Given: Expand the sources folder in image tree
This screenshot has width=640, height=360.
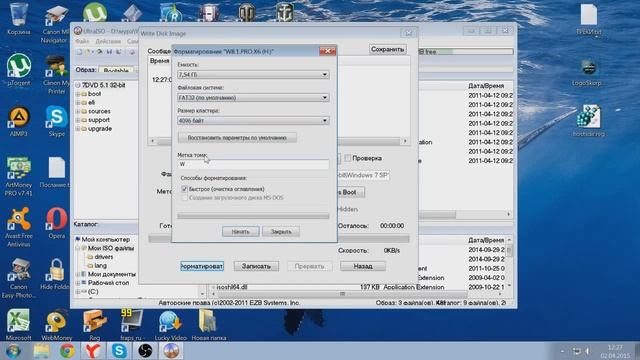Looking at the screenshot, I should pyautogui.click(x=78, y=111).
